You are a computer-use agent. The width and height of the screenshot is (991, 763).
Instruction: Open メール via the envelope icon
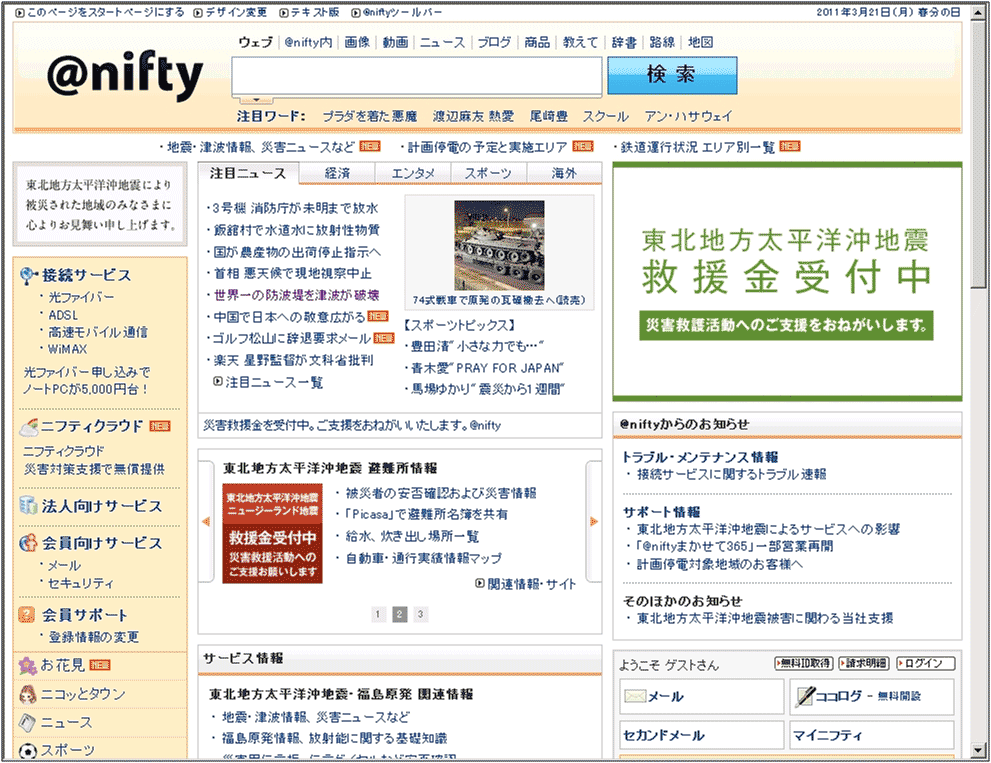635,696
